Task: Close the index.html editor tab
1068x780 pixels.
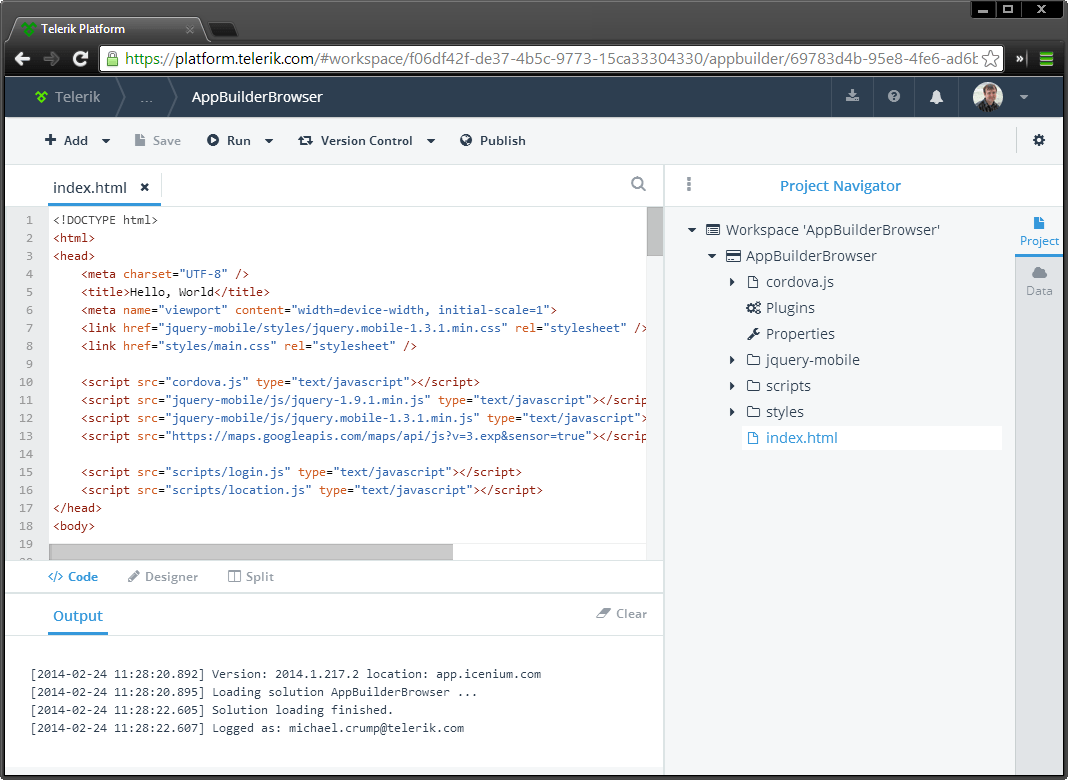Action: (x=144, y=187)
